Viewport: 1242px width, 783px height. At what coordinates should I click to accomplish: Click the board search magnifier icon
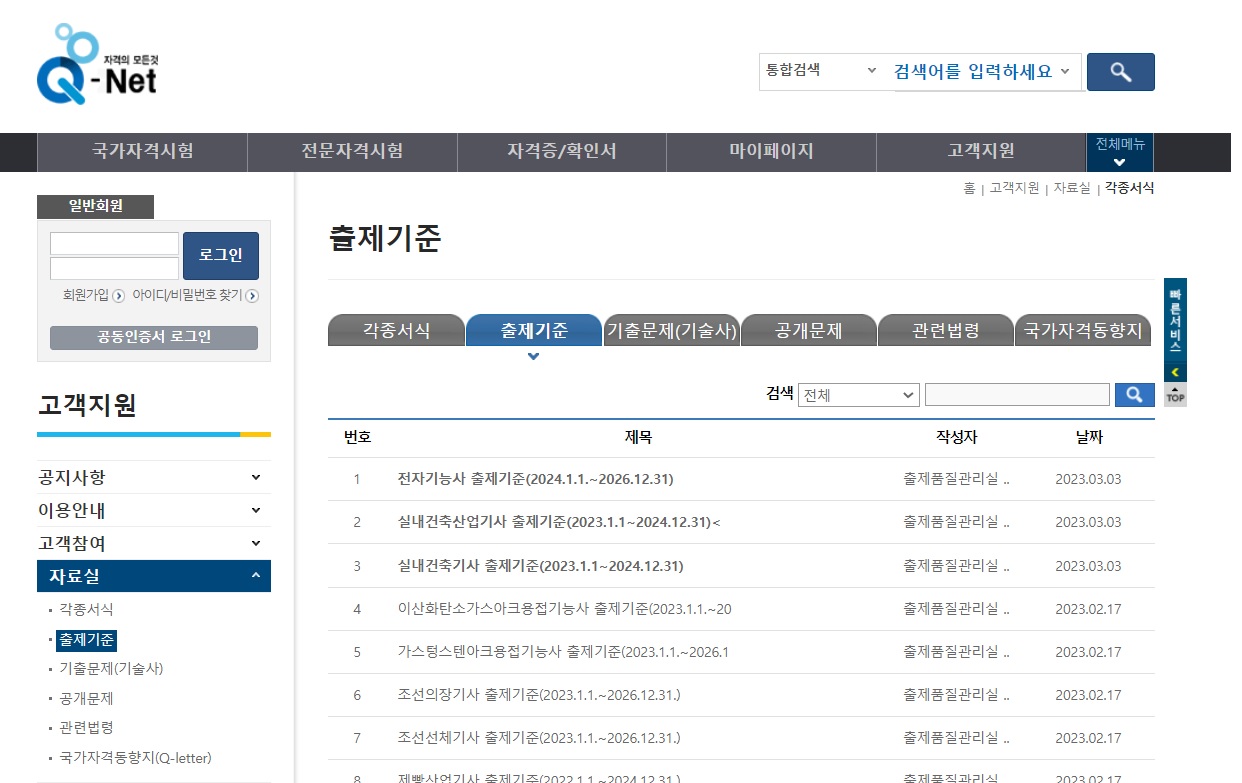[x=1133, y=394]
